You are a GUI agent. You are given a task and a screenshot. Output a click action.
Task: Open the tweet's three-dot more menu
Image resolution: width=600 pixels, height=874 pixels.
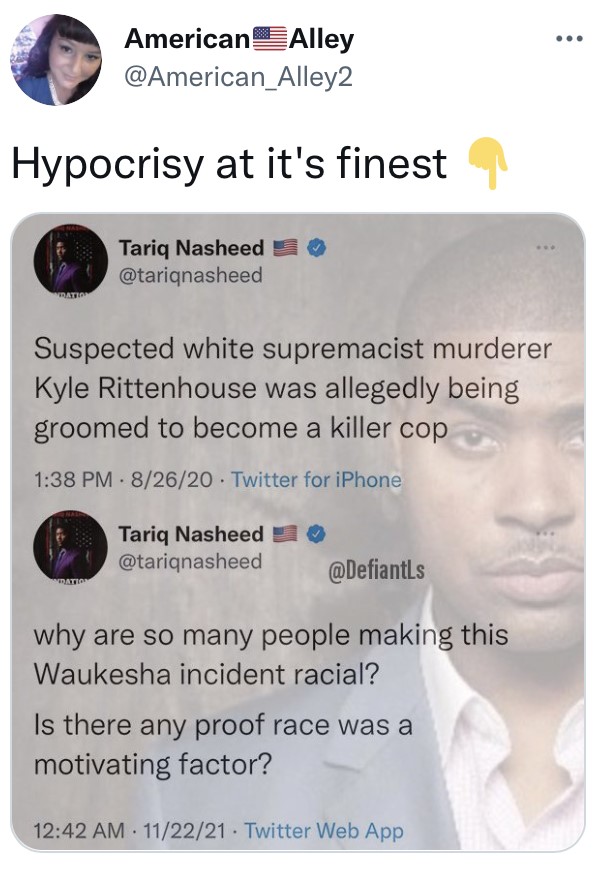click(569, 39)
